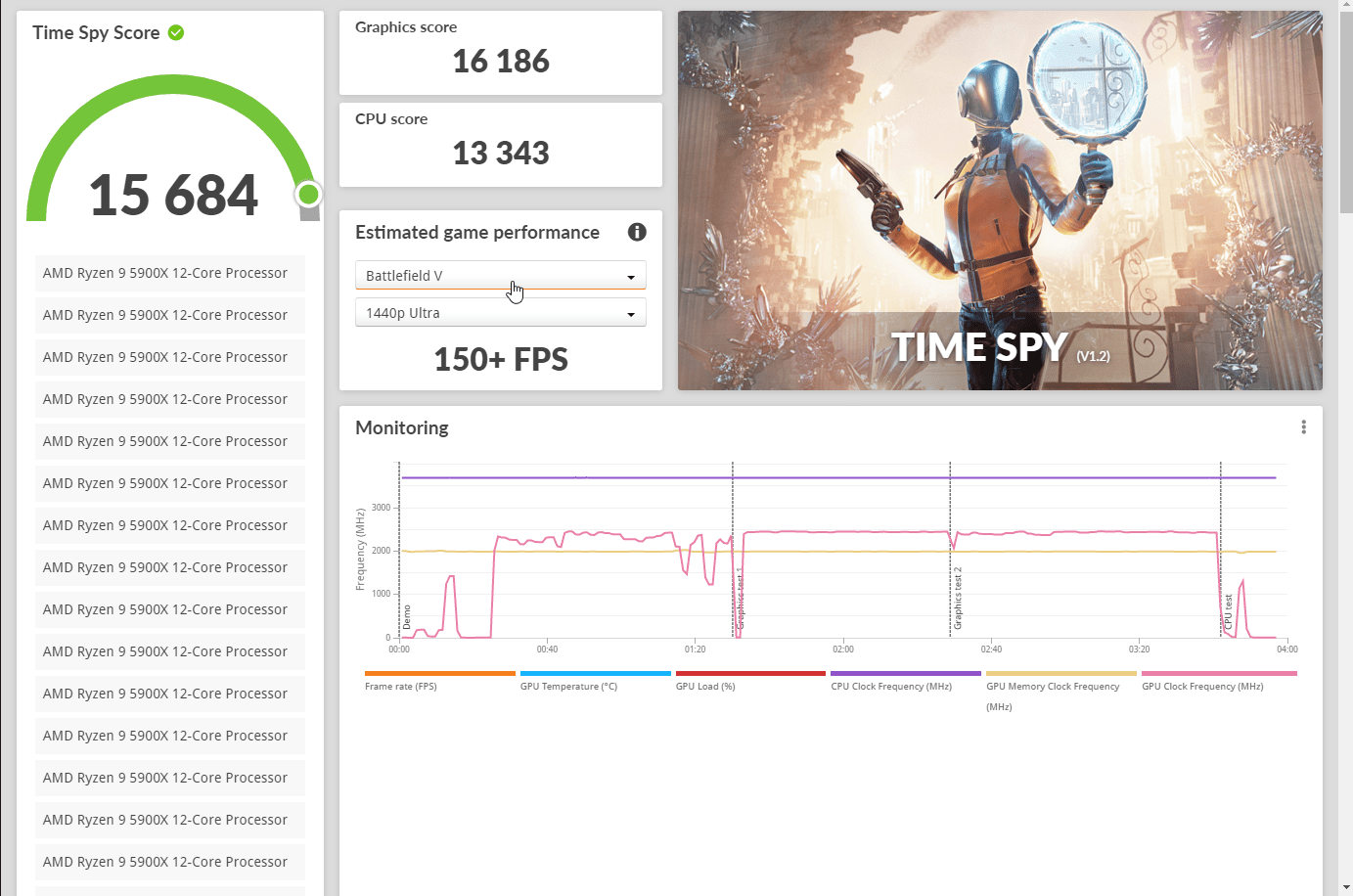
Task: Click the Monitoring heading
Action: pyautogui.click(x=402, y=428)
